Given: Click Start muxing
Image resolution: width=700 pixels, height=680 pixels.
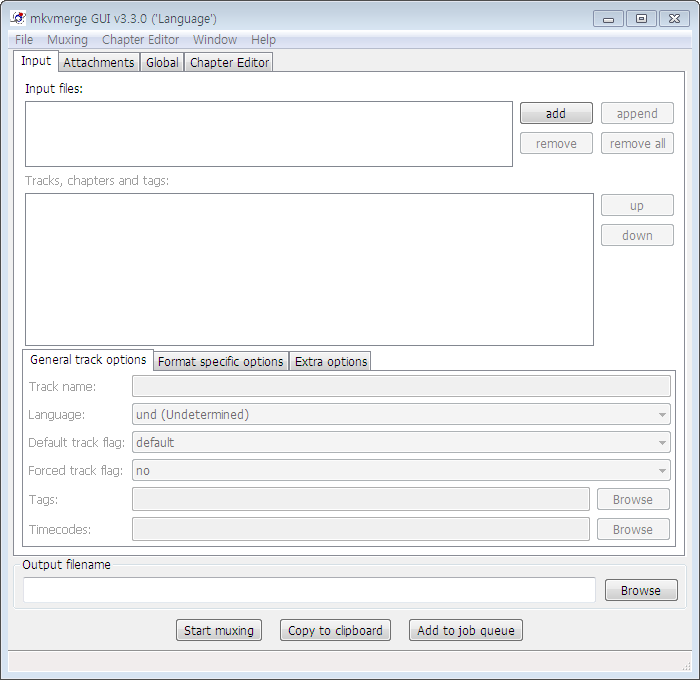Looking at the screenshot, I should [x=219, y=630].
